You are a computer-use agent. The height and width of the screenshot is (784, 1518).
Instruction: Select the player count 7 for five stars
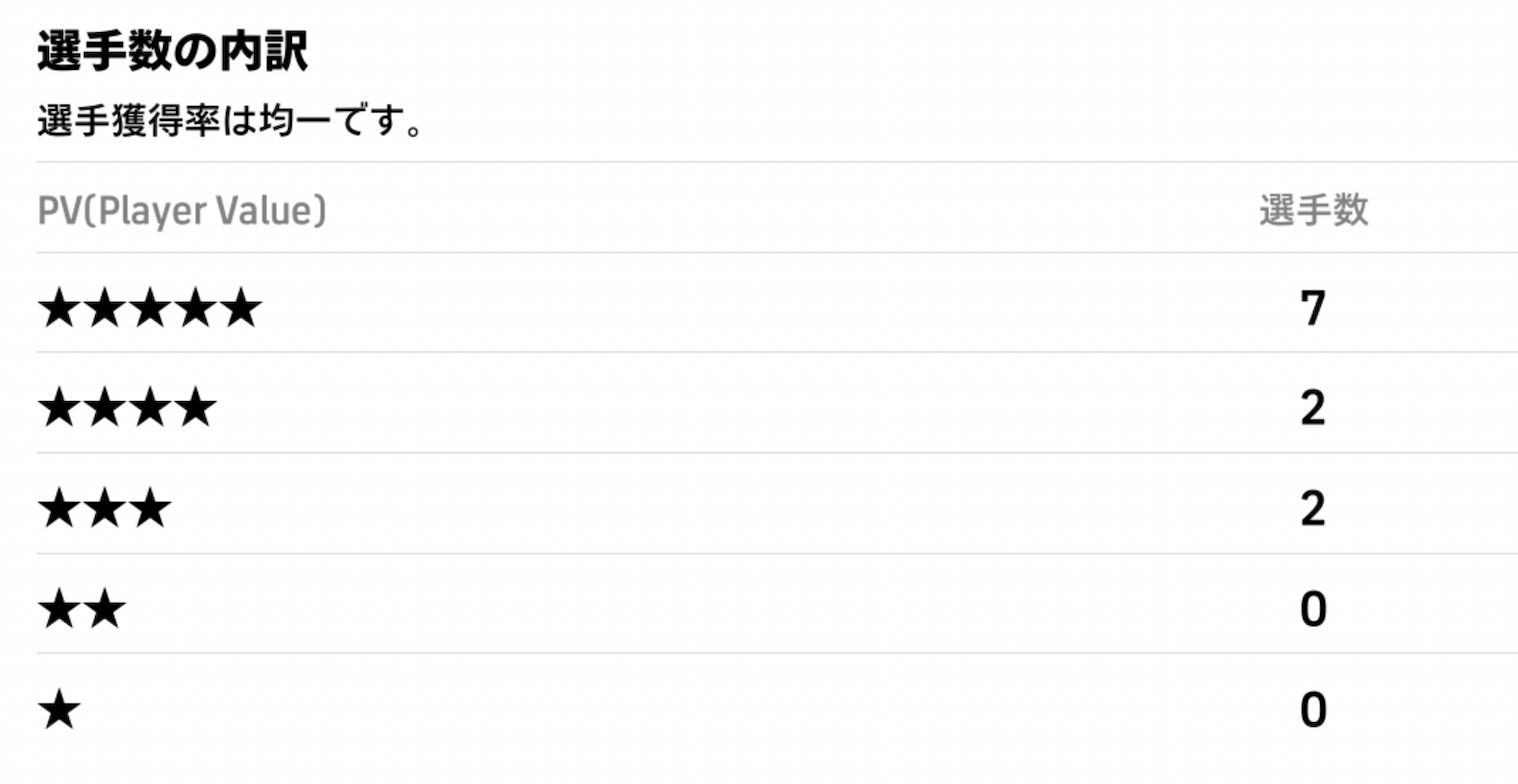[x=1313, y=309]
